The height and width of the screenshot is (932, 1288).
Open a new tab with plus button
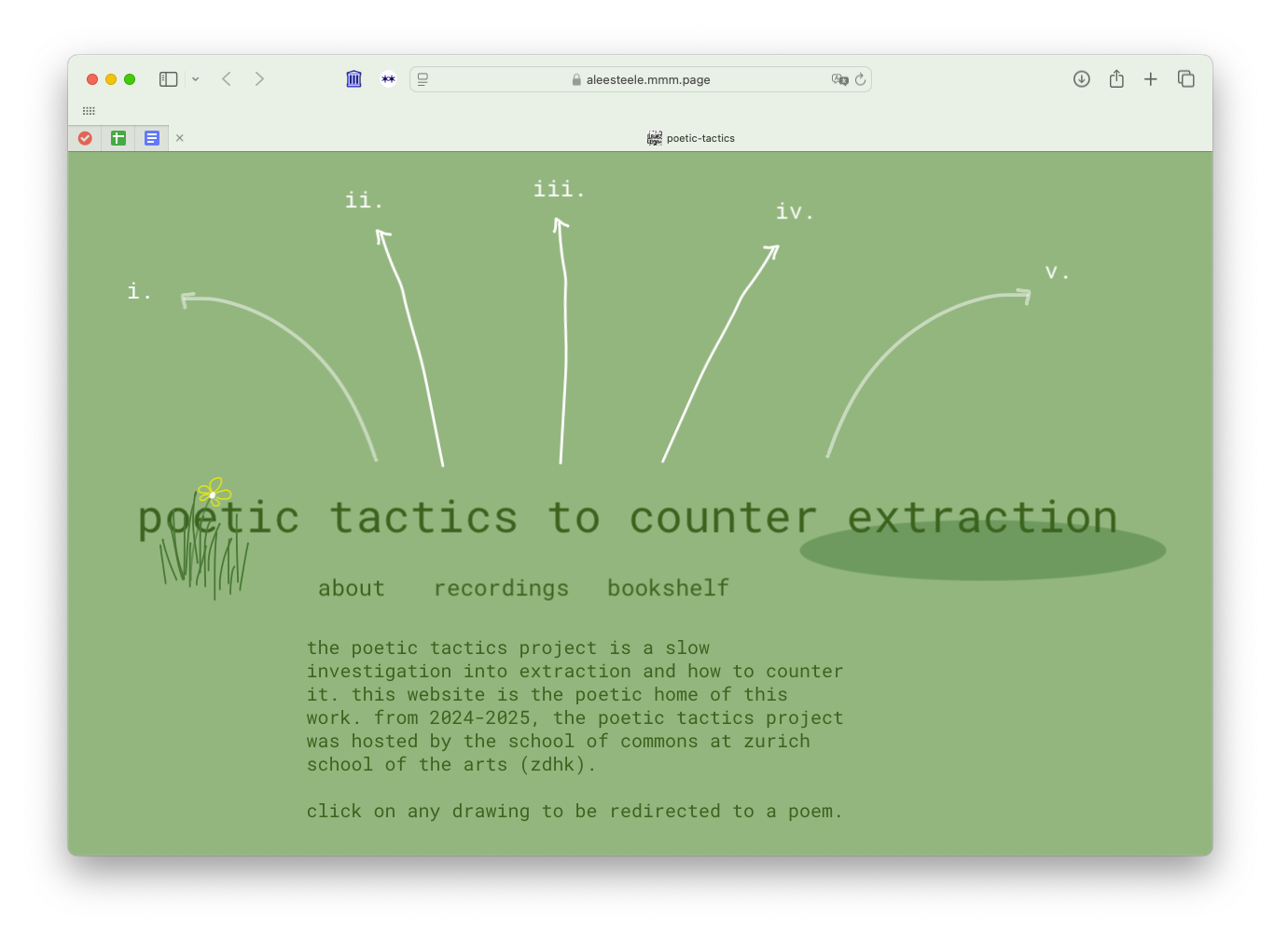1151,79
